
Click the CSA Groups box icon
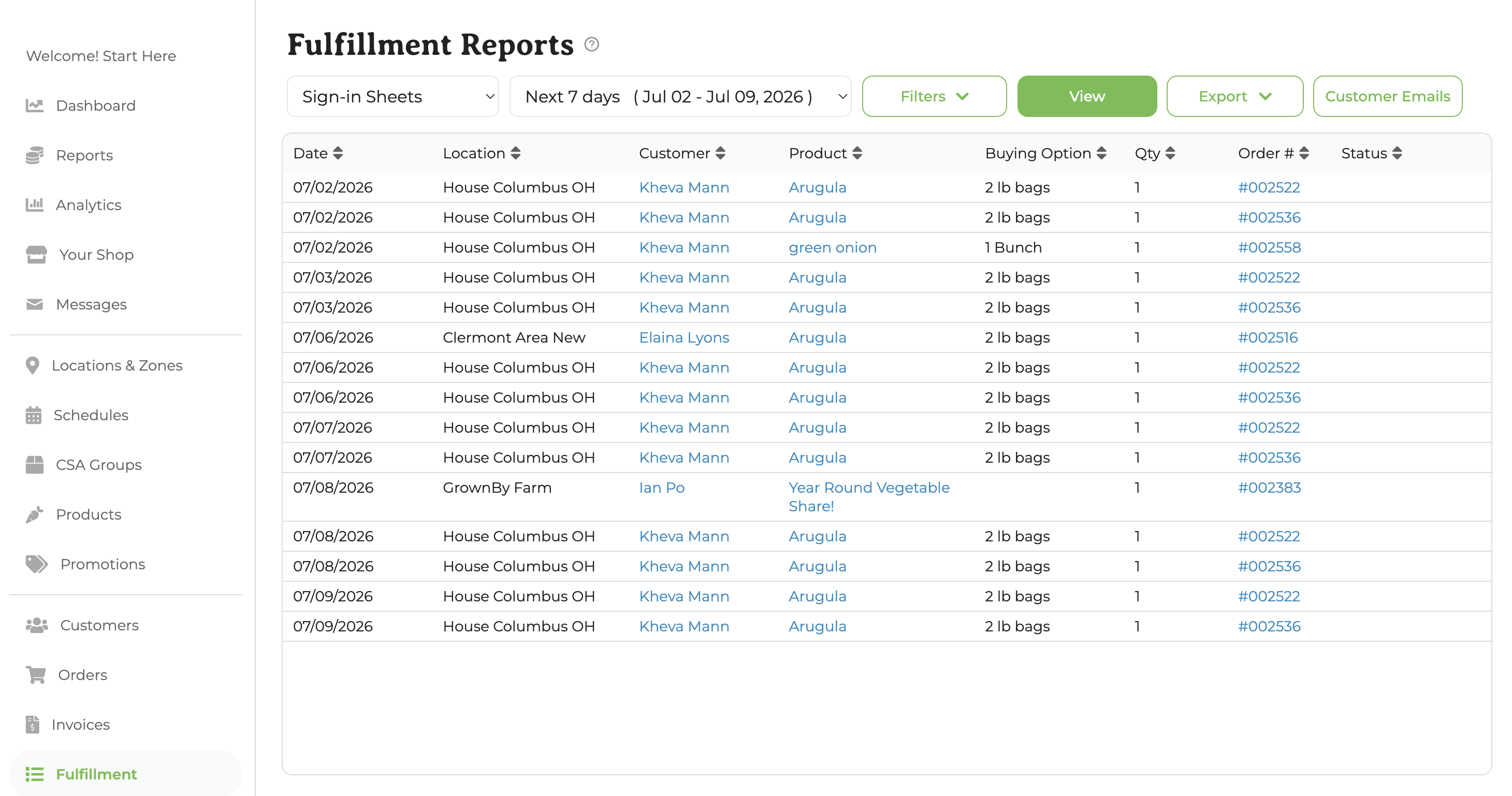pos(35,465)
